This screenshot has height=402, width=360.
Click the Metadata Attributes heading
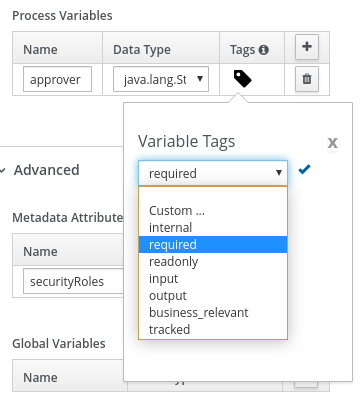tap(68, 218)
